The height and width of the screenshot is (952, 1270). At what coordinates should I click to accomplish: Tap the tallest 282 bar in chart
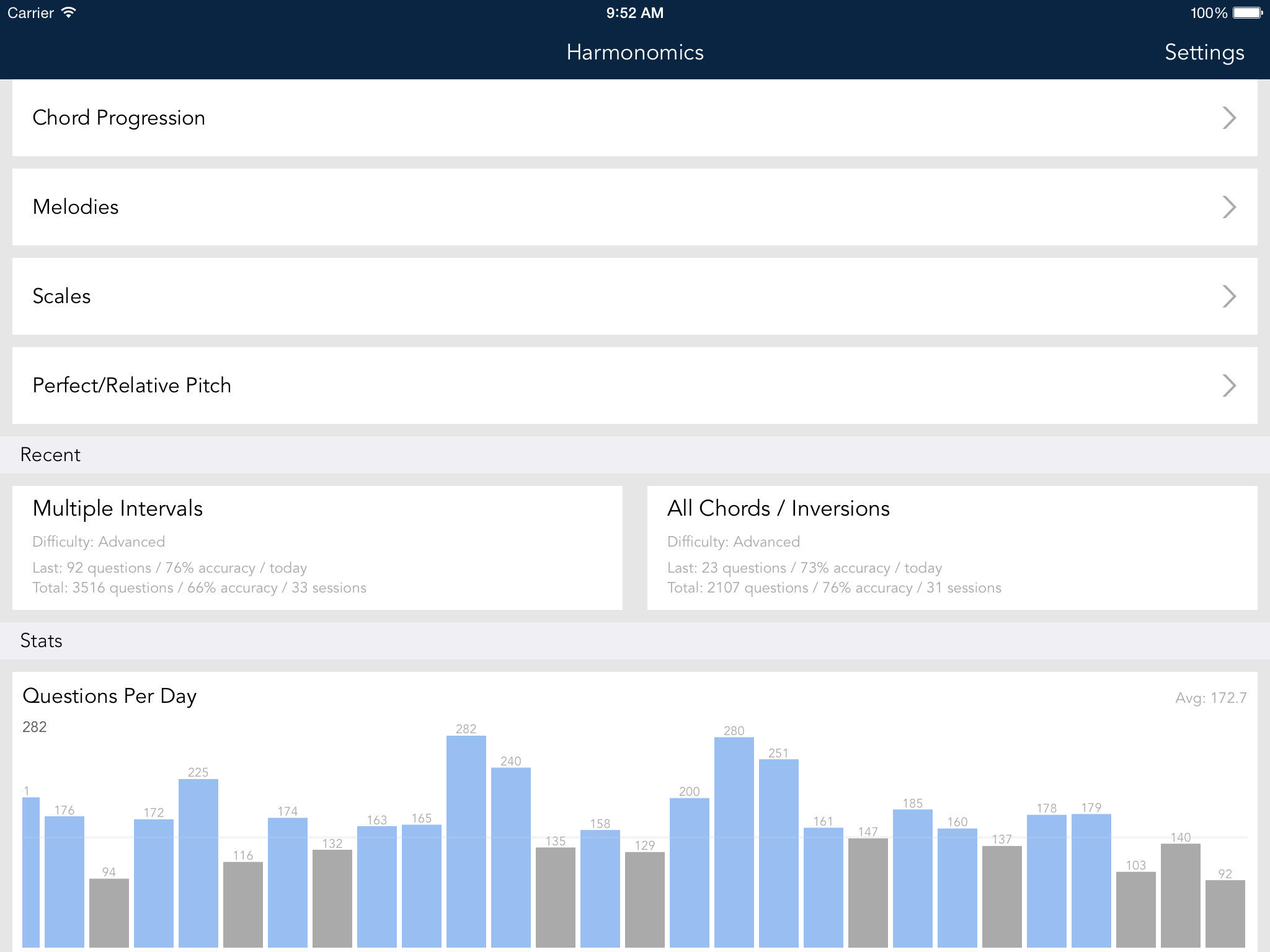click(x=466, y=843)
